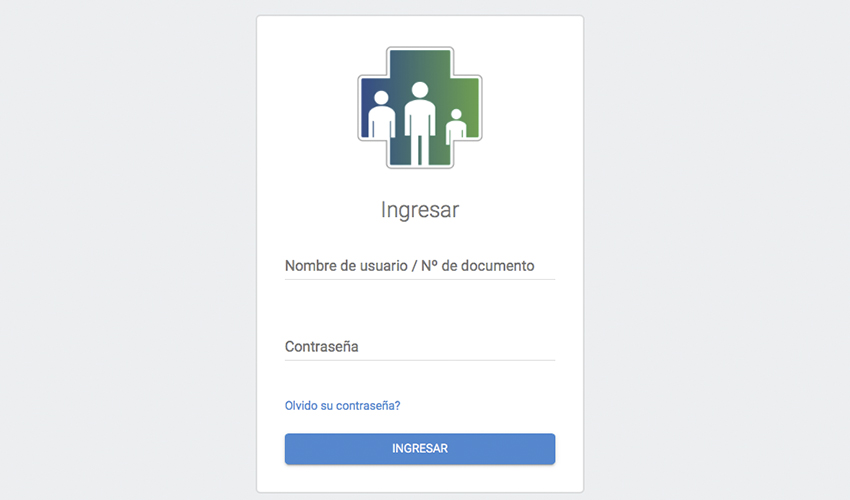Click the "Ingresar" heading text
This screenshot has width=850, height=500.
click(420, 210)
